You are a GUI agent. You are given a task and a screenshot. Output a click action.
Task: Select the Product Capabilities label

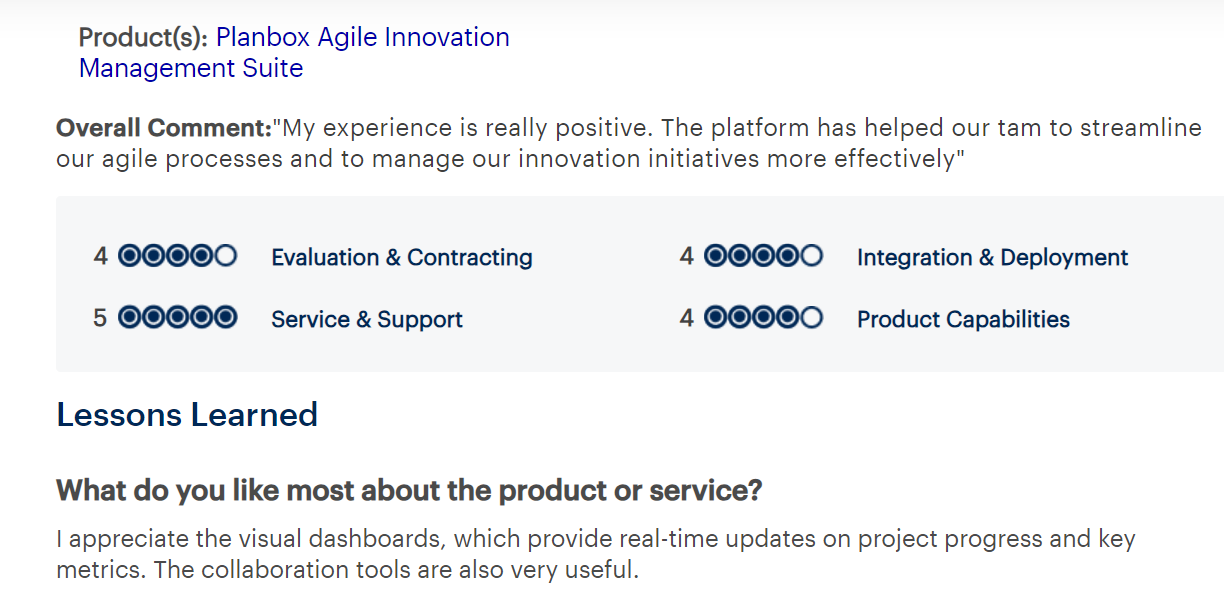tap(963, 319)
